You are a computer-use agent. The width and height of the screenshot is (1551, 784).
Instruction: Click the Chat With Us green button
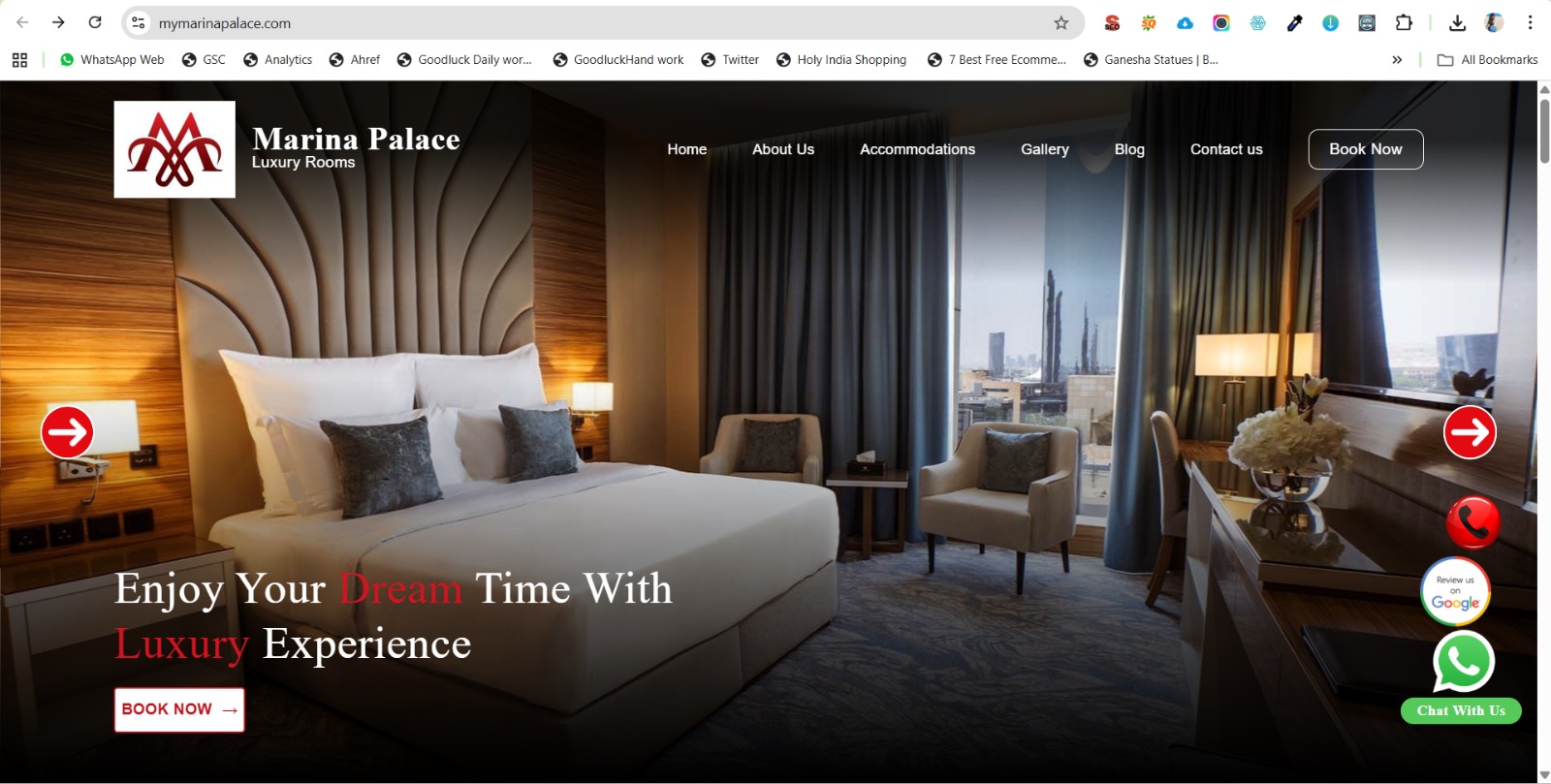click(x=1461, y=710)
